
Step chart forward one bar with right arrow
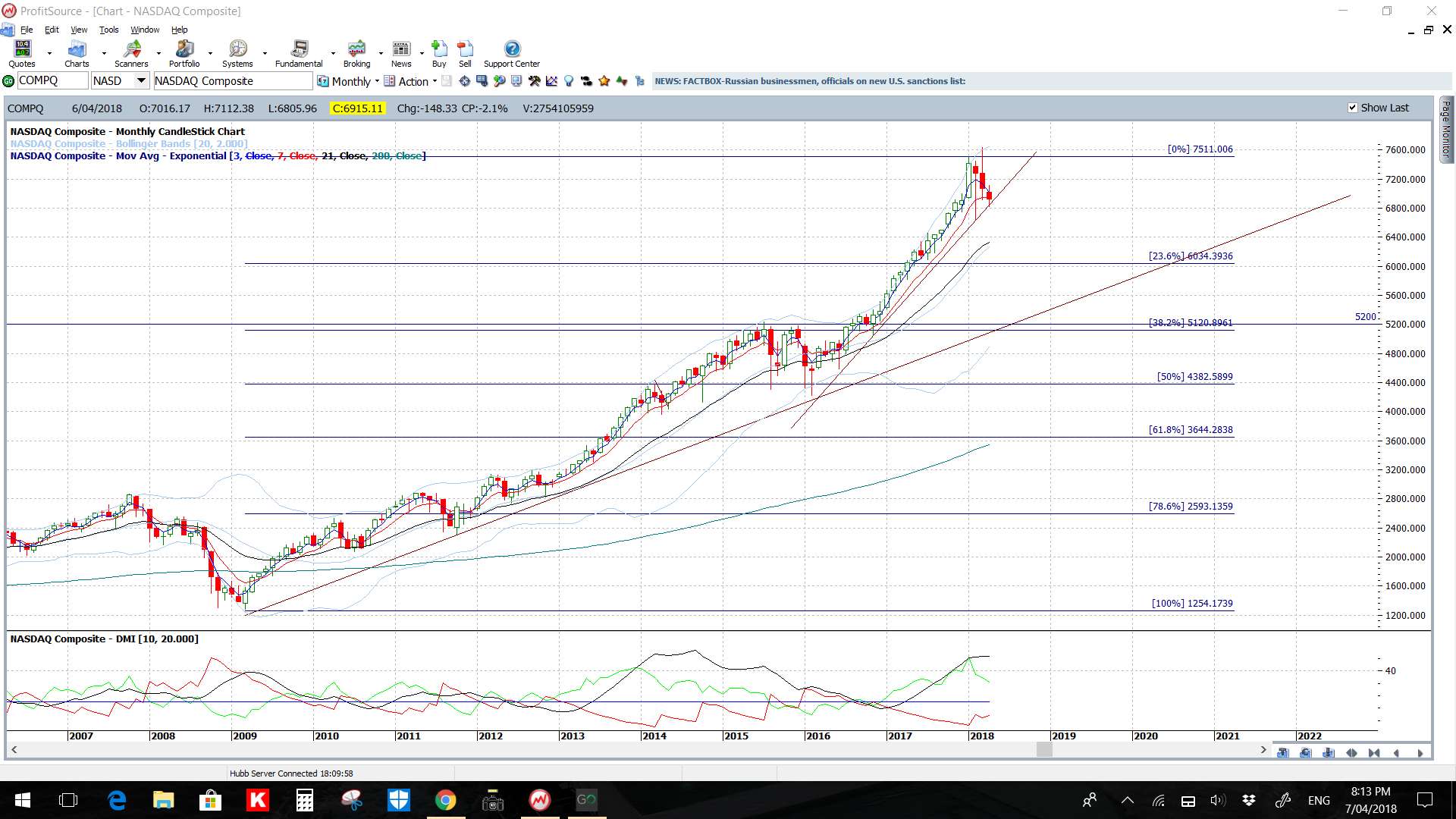pyautogui.click(x=1420, y=753)
